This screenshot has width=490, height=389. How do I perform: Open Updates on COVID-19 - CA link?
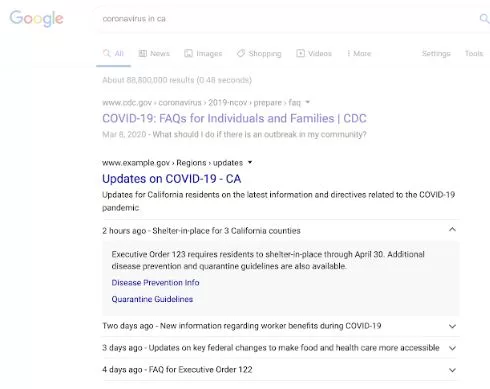172,179
